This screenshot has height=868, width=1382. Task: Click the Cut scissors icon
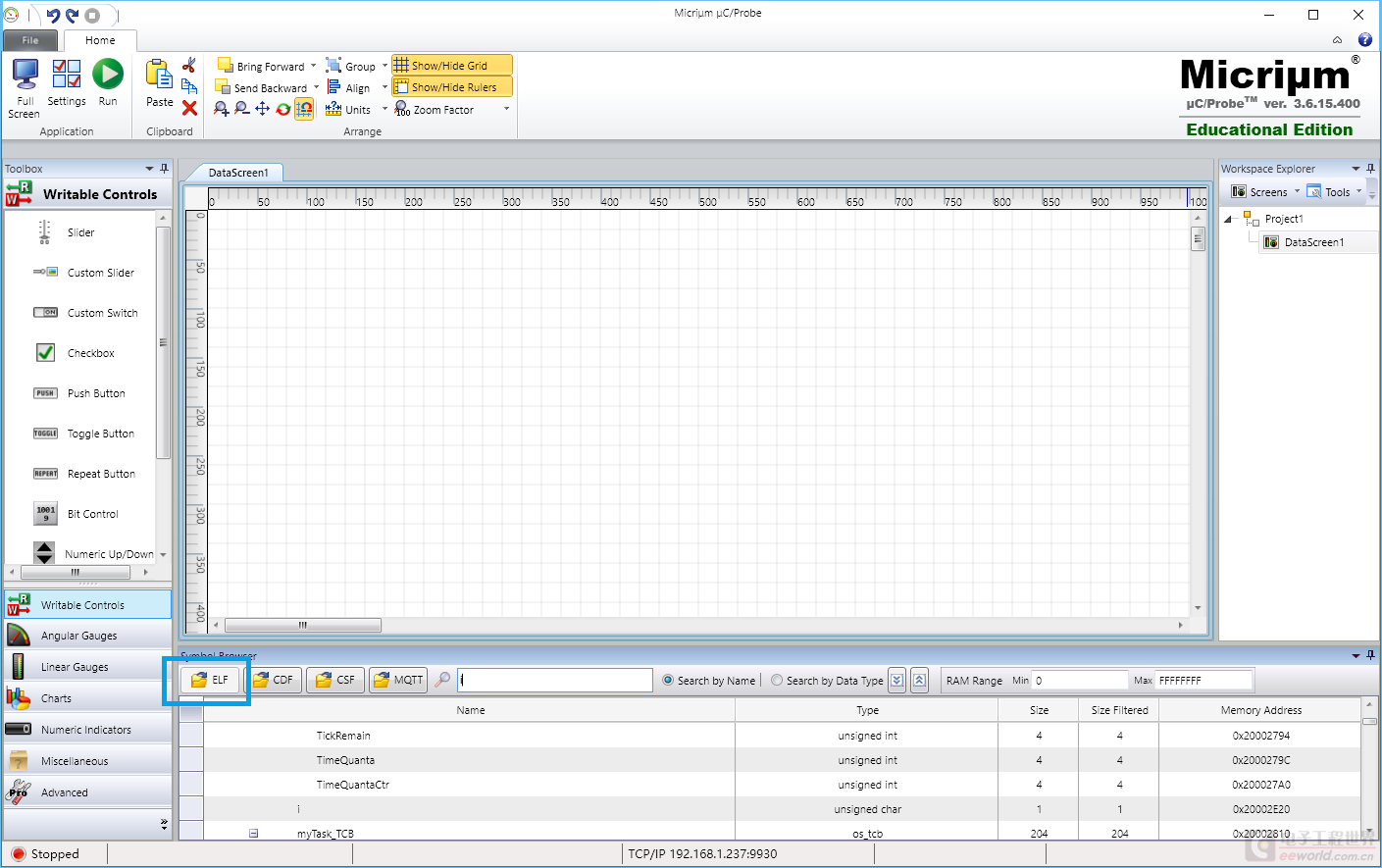[189, 65]
